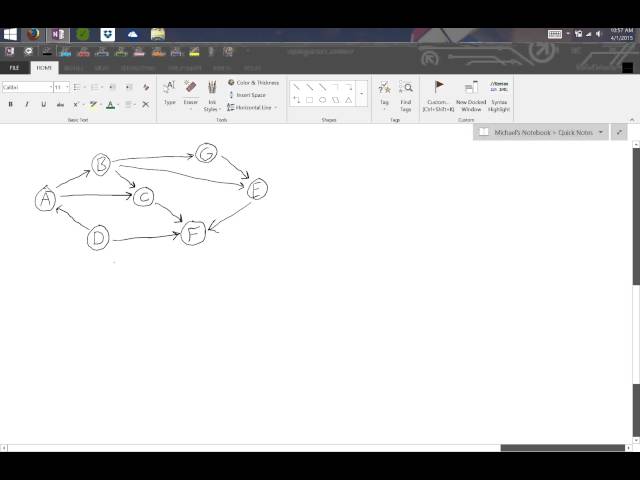Screen dimensions: 640x480
Task: Pick the pink pen in quick toolbar
Action: click(139, 51)
